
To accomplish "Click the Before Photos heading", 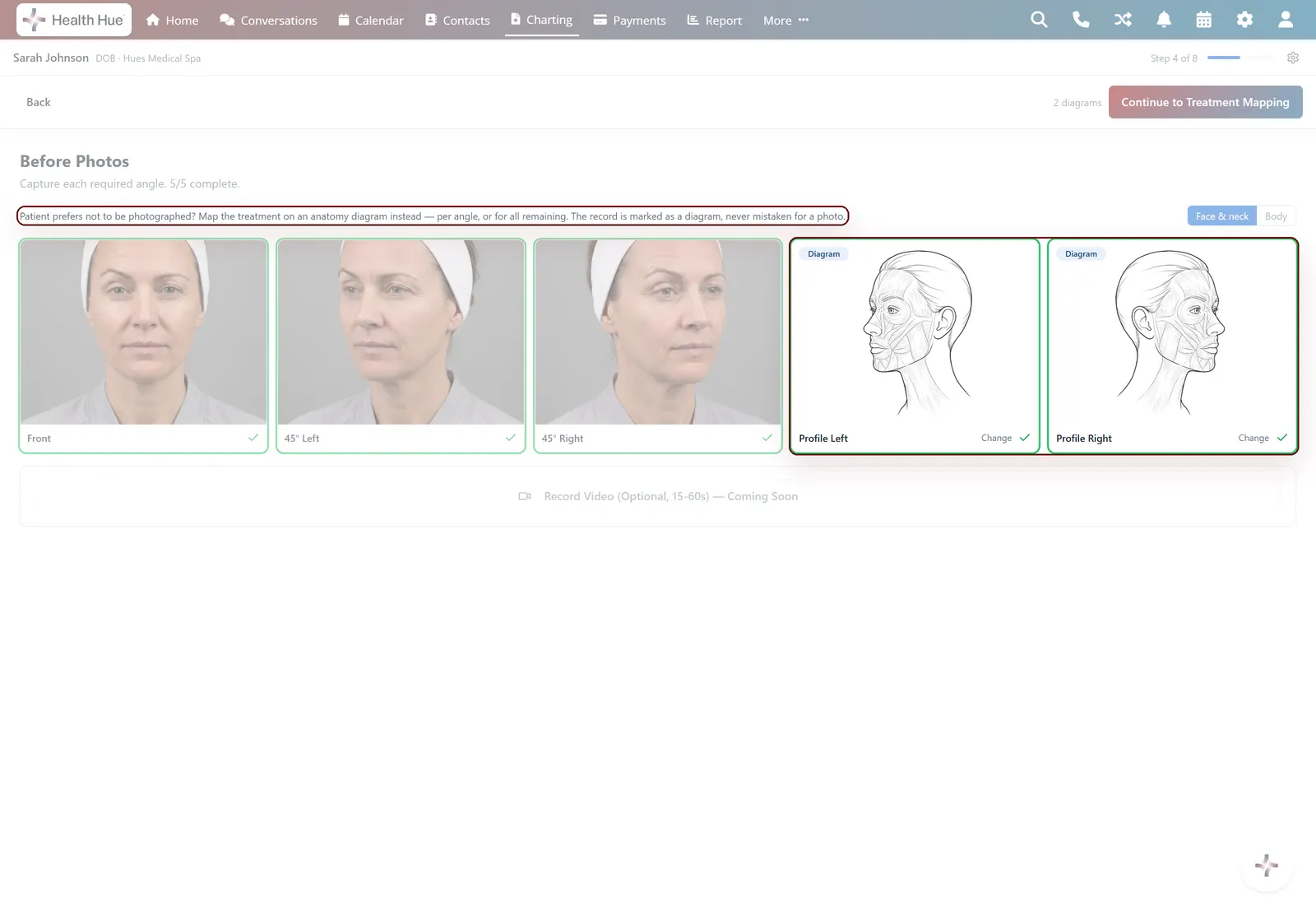I will tap(75, 161).
